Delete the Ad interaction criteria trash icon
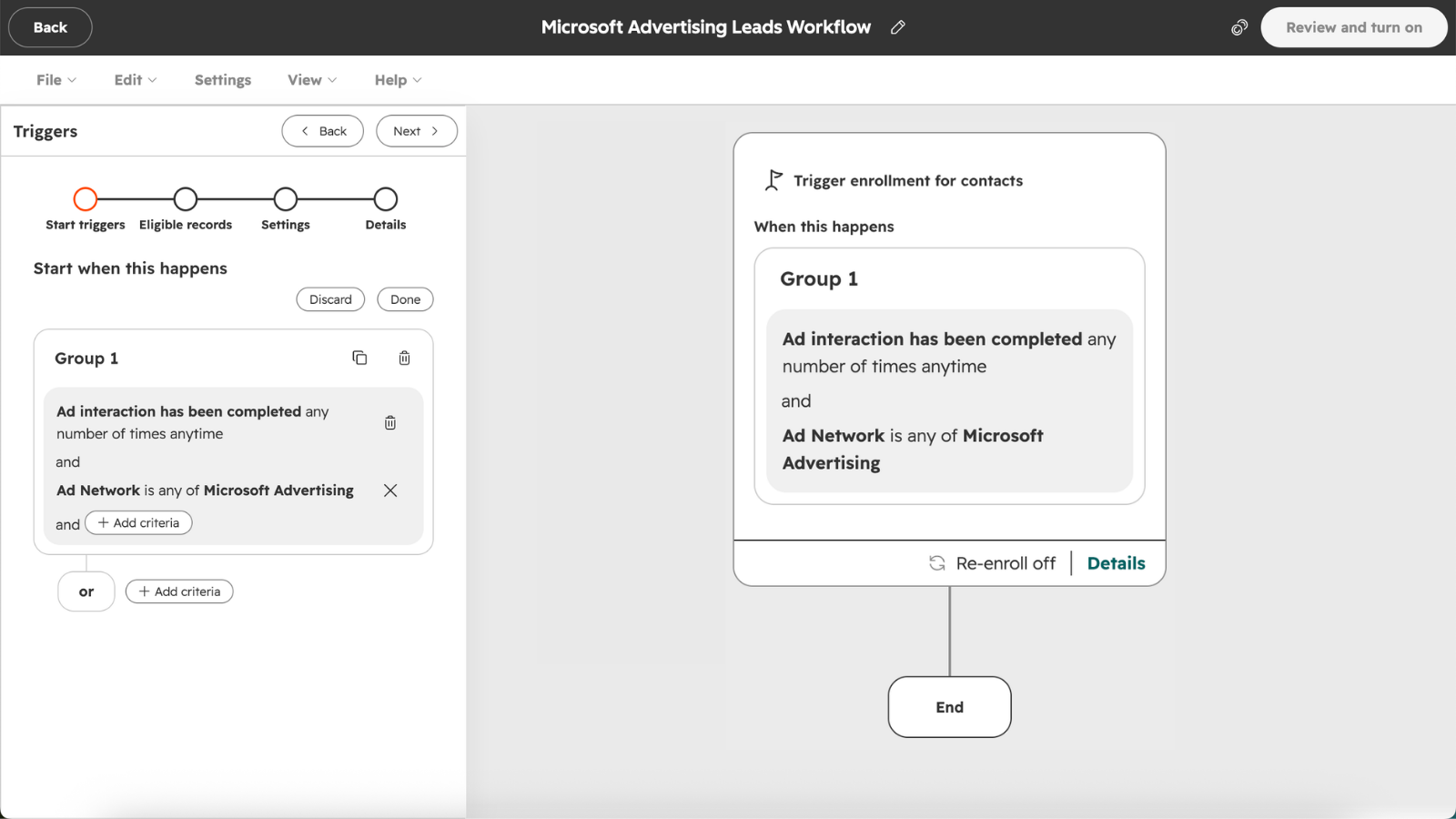This screenshot has height=819, width=1456. point(389,422)
